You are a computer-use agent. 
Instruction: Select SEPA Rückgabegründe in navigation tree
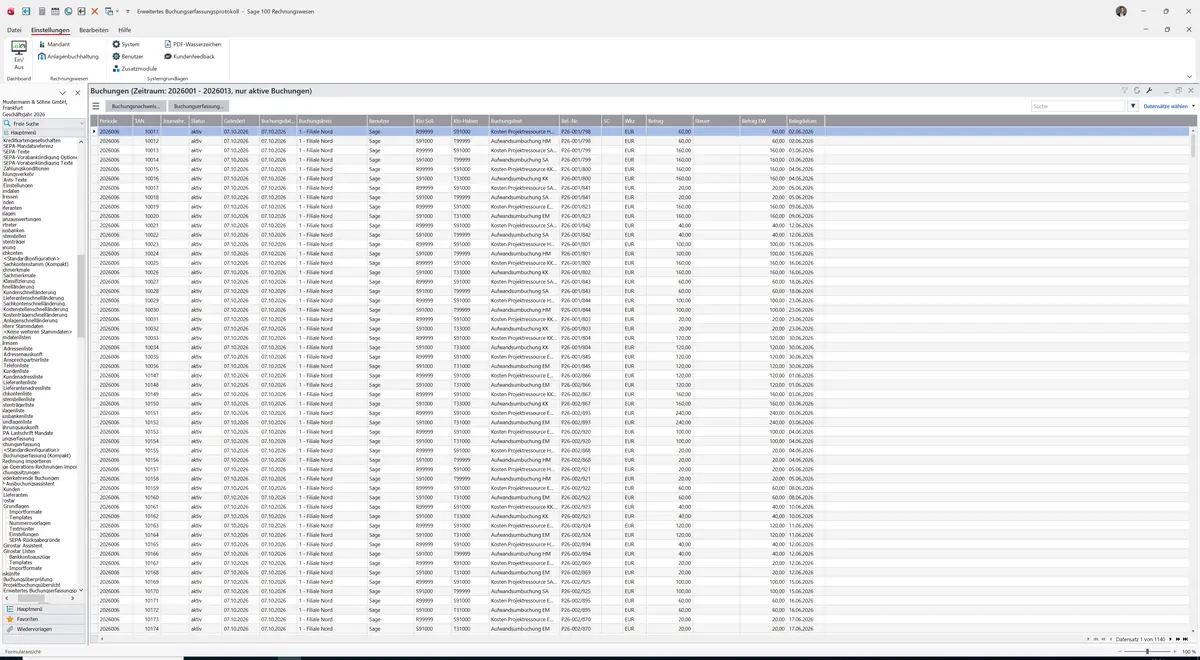pyautogui.click(x=33, y=538)
